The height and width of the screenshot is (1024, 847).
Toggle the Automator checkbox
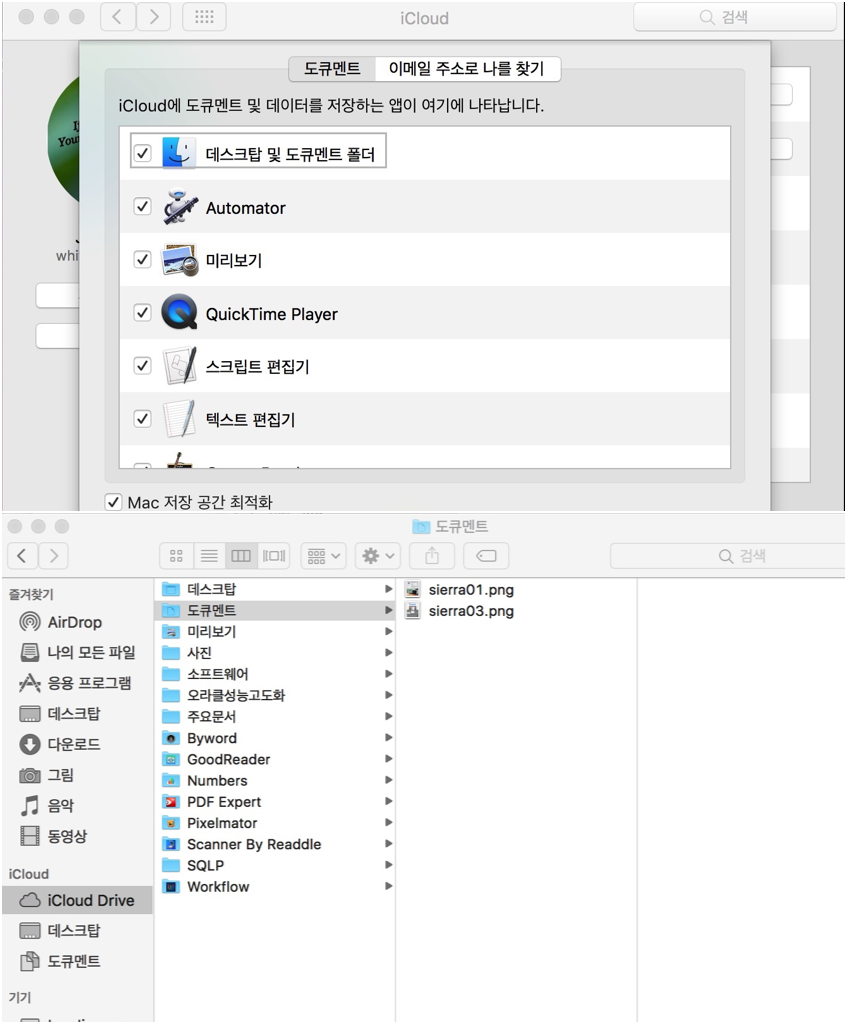[142, 207]
